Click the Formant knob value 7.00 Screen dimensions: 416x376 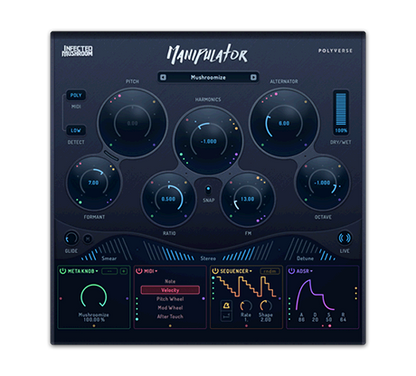(x=93, y=183)
